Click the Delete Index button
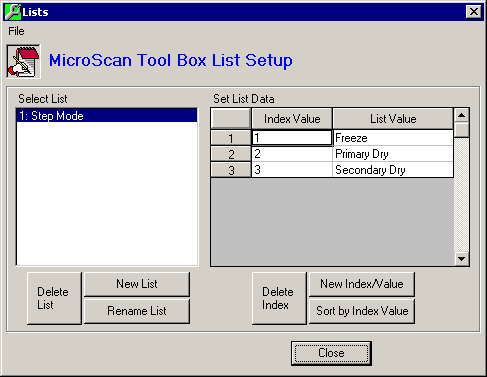 click(x=279, y=298)
